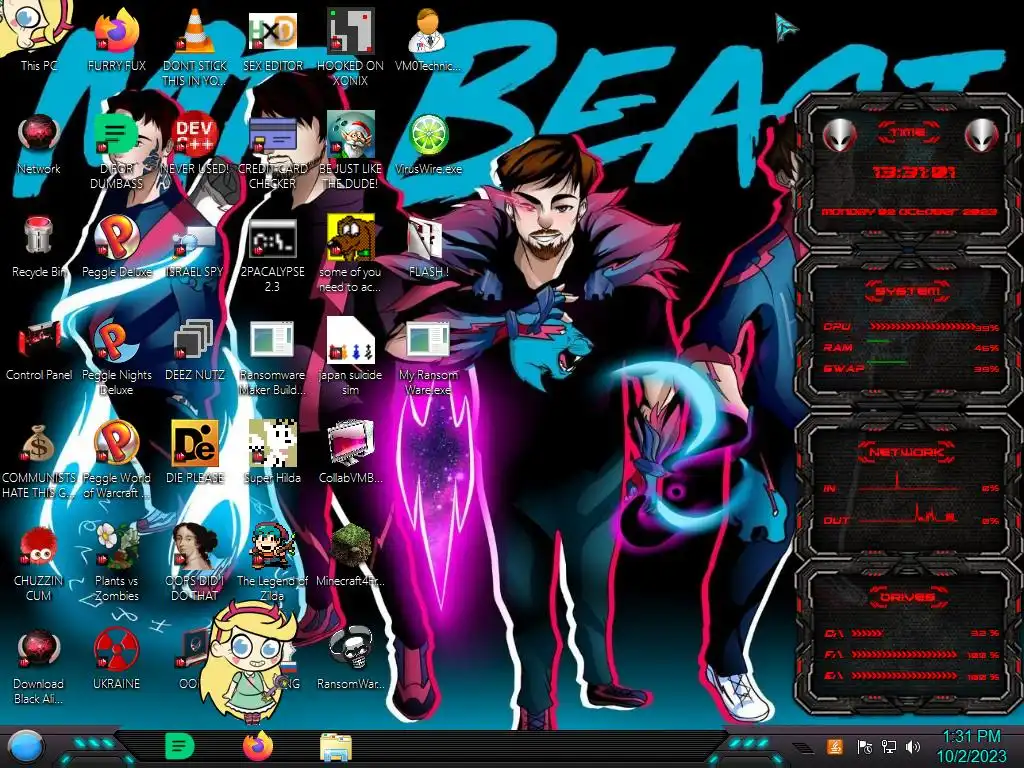1024x768 pixels.
Task: Open the CREDIT CARD CHECKER shortcut
Action: [272, 152]
